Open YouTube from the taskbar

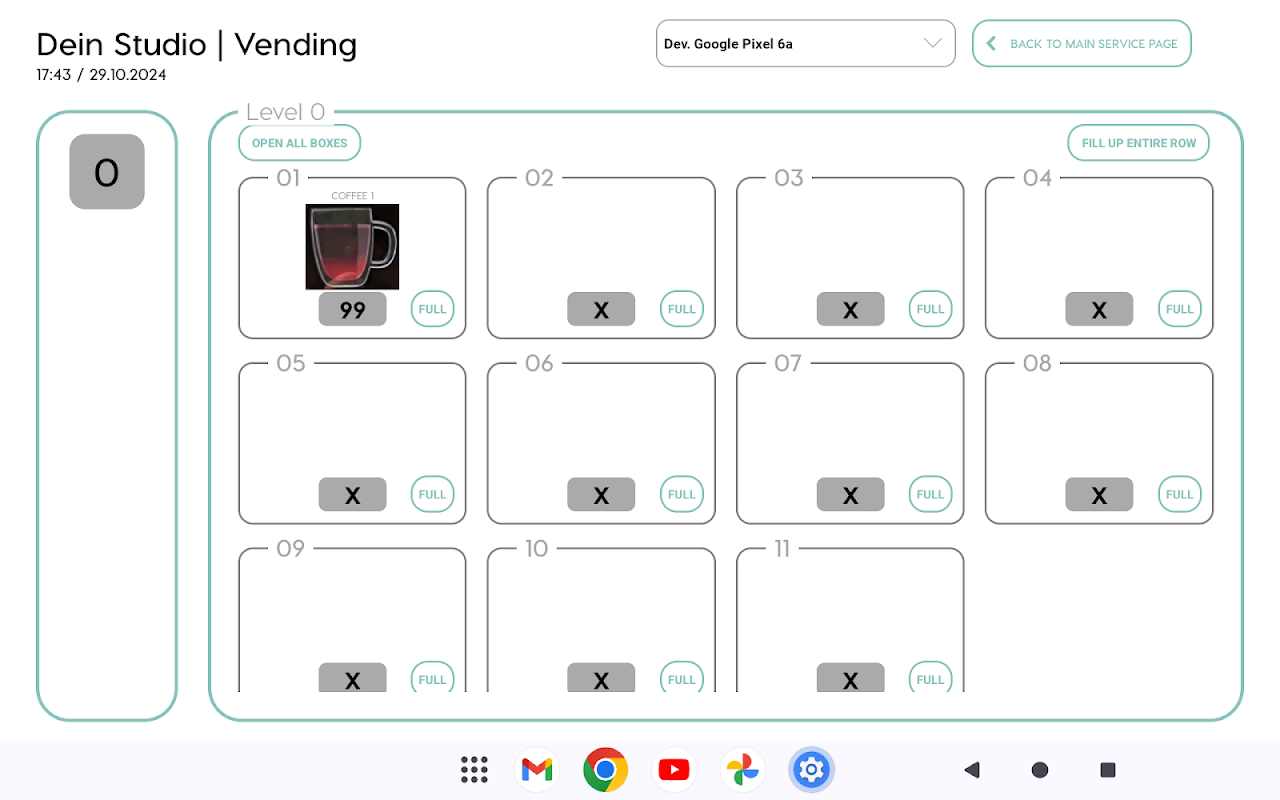coord(674,770)
